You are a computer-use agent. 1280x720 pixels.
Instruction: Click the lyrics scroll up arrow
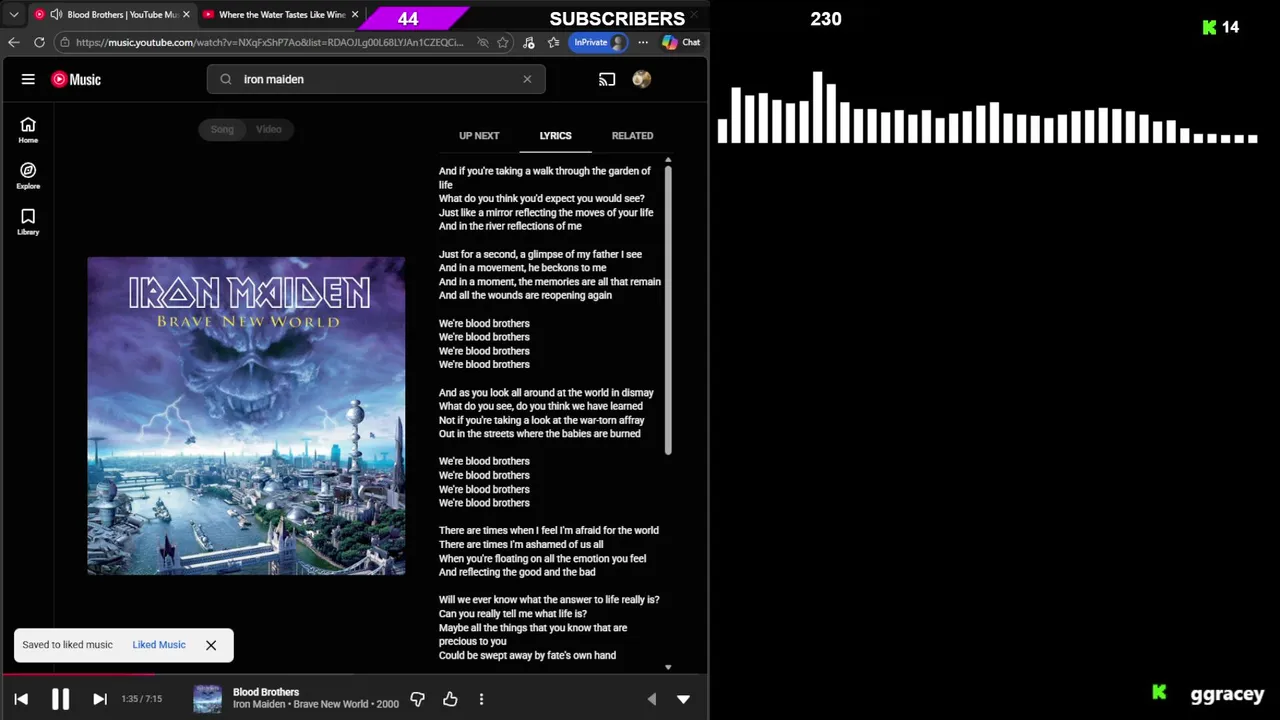click(x=668, y=160)
